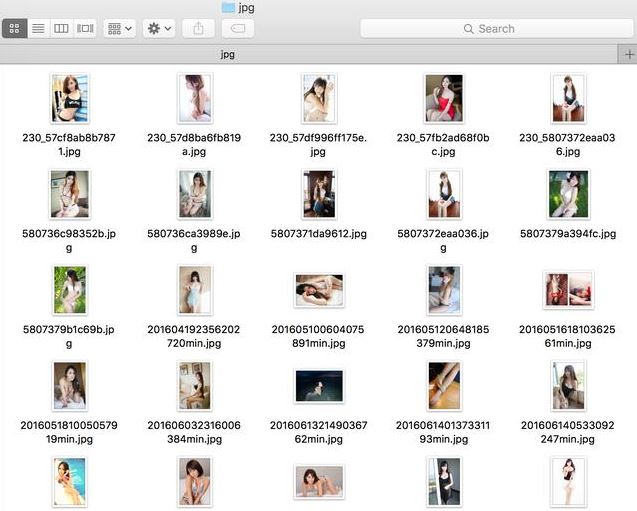Click the filename 201605100604075891min.jpg label
This screenshot has width=637, height=511.
point(318,336)
